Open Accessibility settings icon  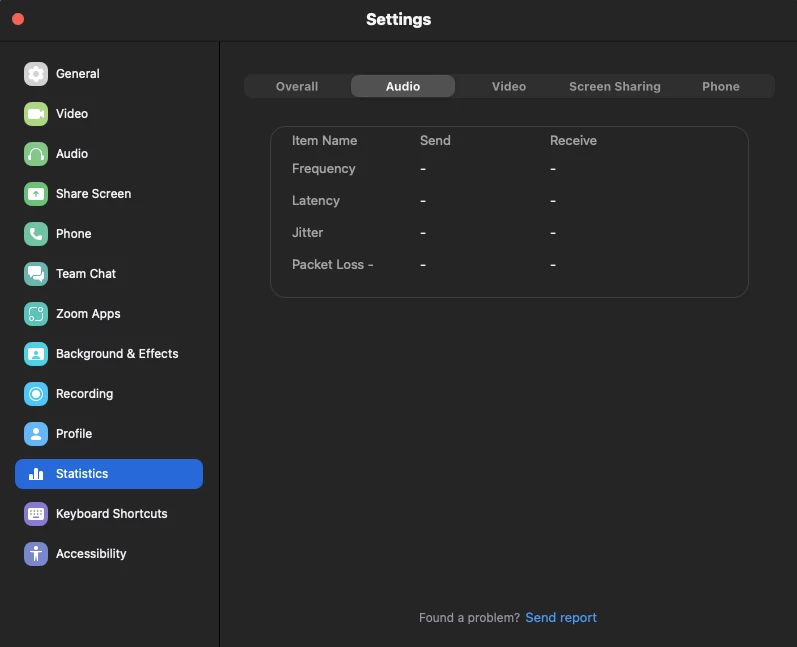[x=36, y=554]
